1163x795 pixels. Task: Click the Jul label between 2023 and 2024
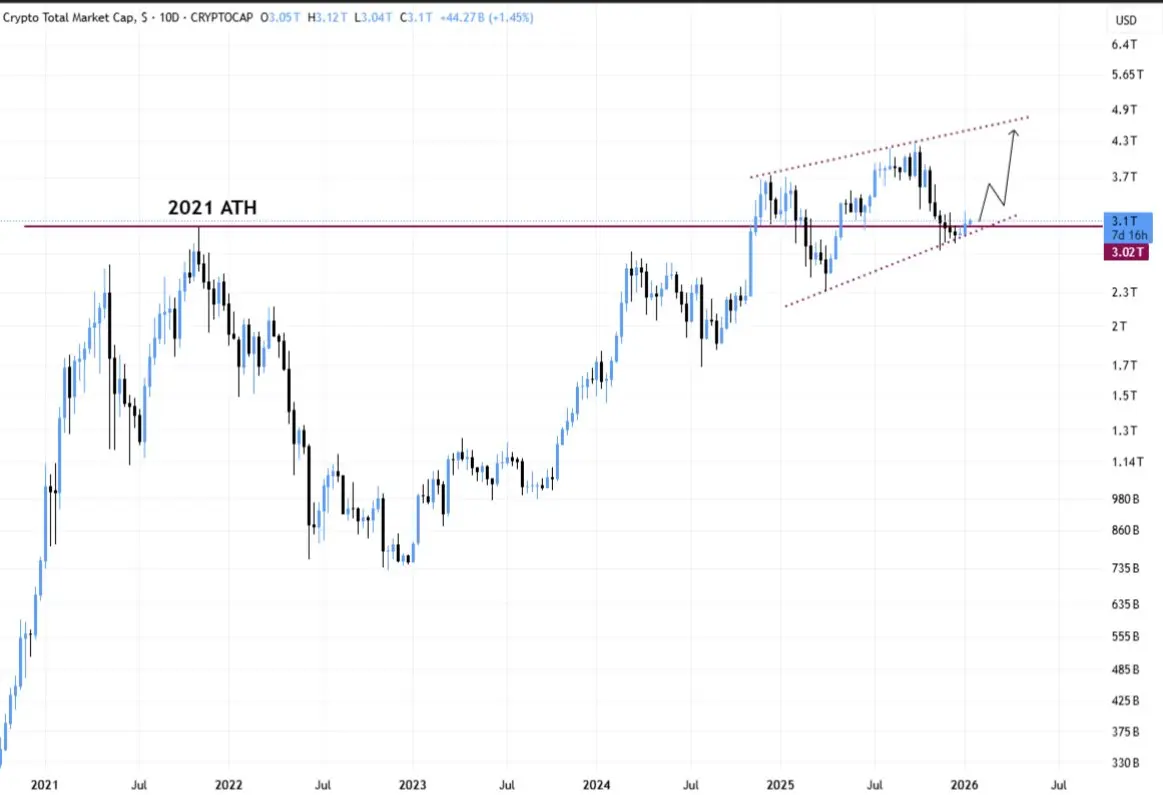pyautogui.click(x=507, y=785)
